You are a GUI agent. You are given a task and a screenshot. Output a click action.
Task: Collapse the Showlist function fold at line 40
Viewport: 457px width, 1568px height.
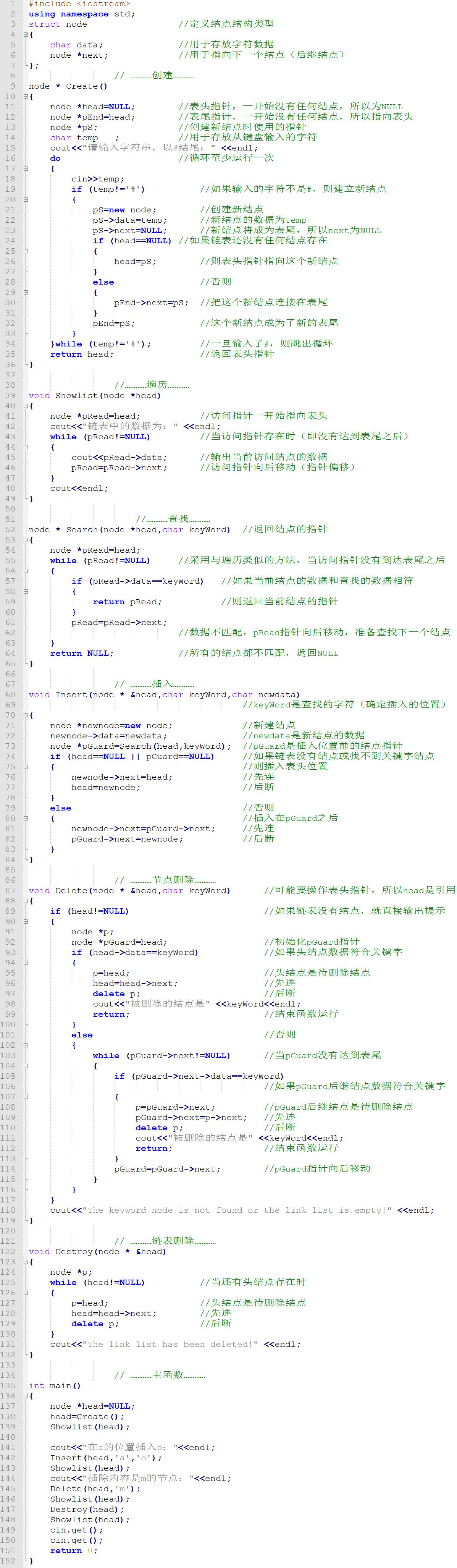point(26,406)
